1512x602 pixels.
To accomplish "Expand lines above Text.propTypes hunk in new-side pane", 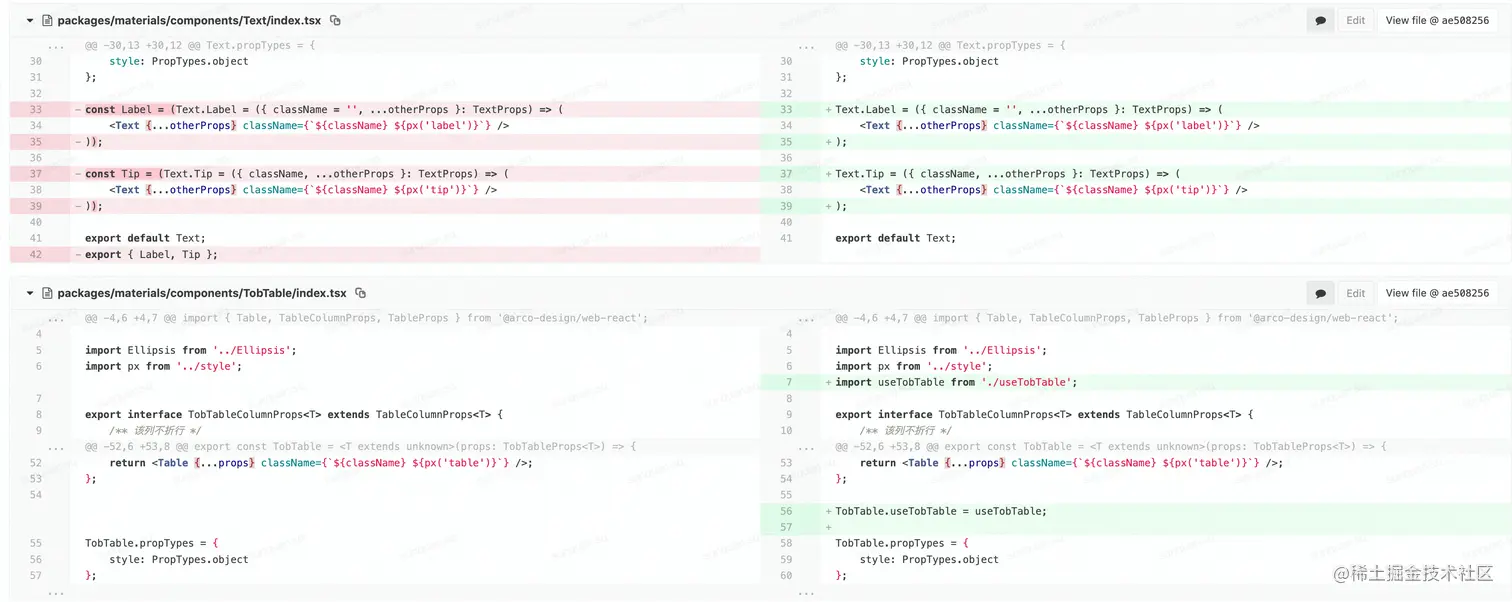I will point(807,45).
